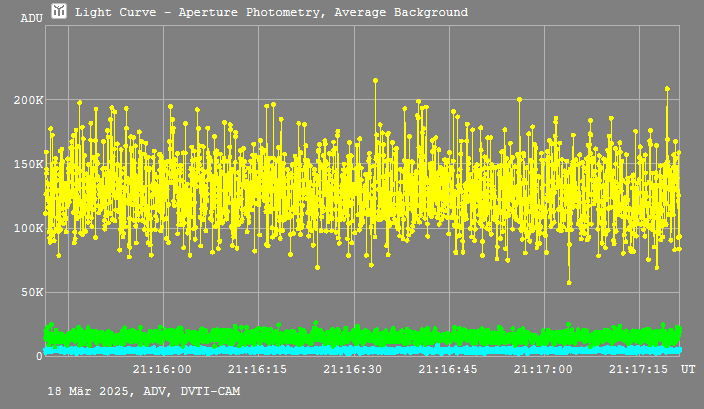The height and width of the screenshot is (409, 704).
Task: Click the date text 18 Mär 2025
Action: tap(91, 391)
